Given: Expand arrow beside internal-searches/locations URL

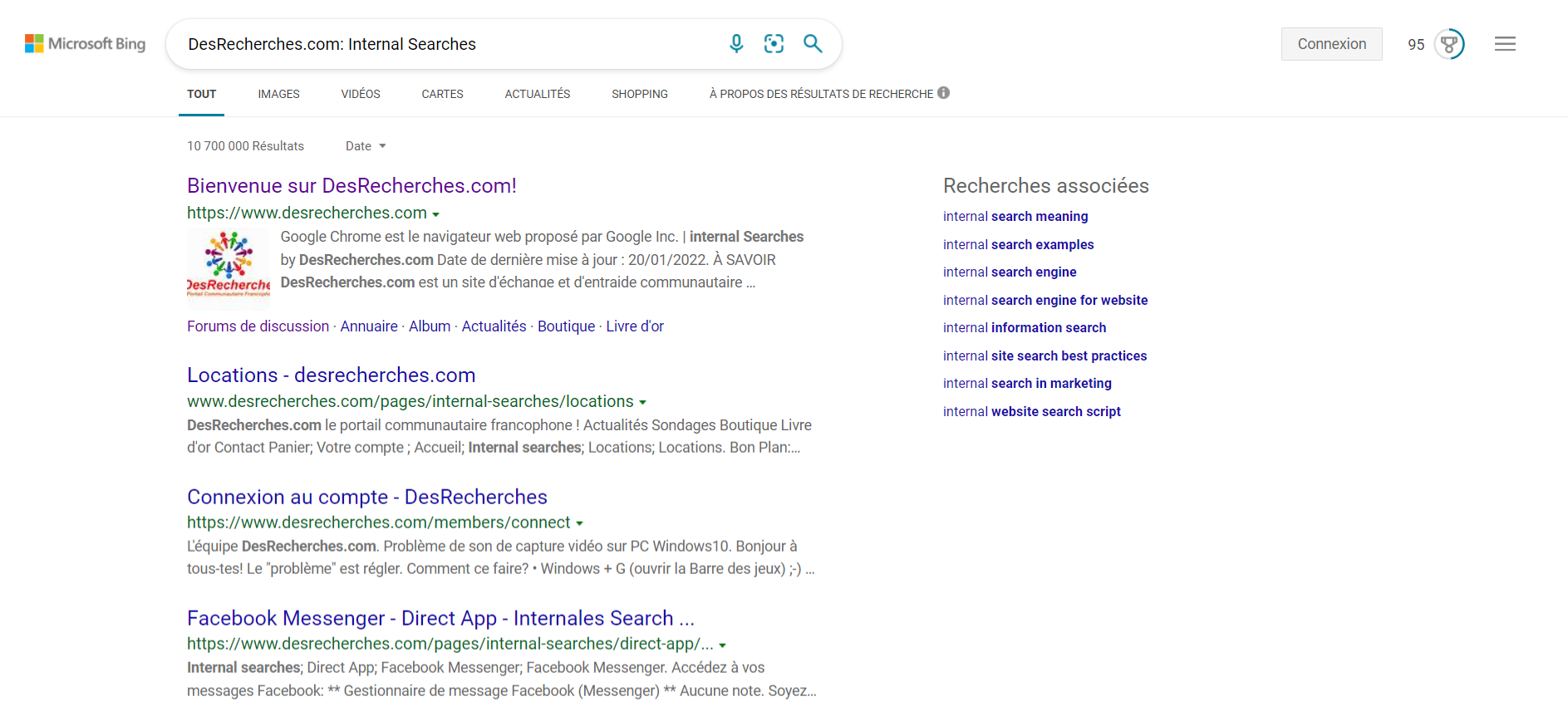Looking at the screenshot, I should coord(642,403).
